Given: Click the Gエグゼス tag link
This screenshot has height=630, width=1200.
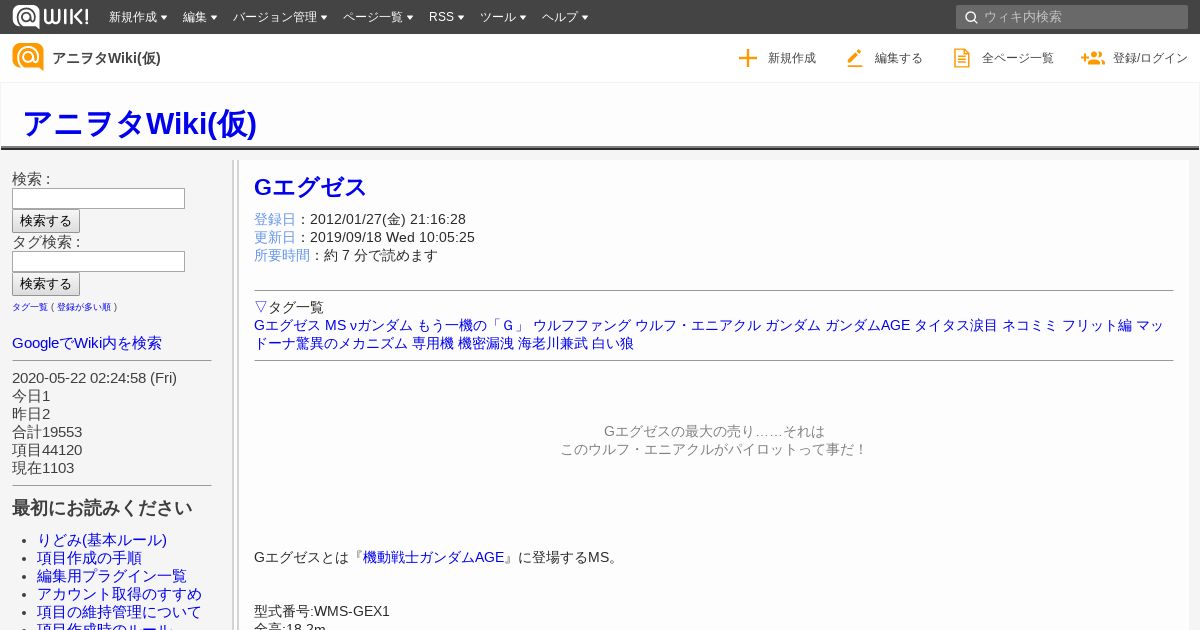Looking at the screenshot, I should 287,325.
